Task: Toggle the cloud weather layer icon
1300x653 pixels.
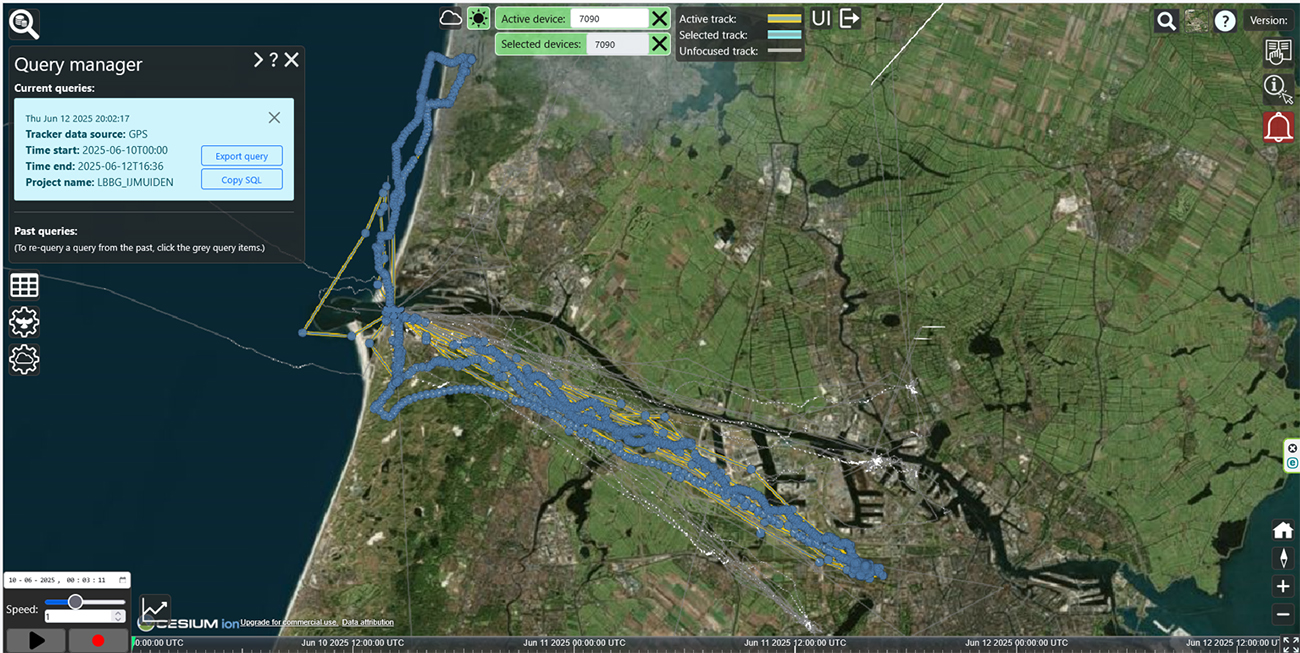Action: tap(451, 18)
